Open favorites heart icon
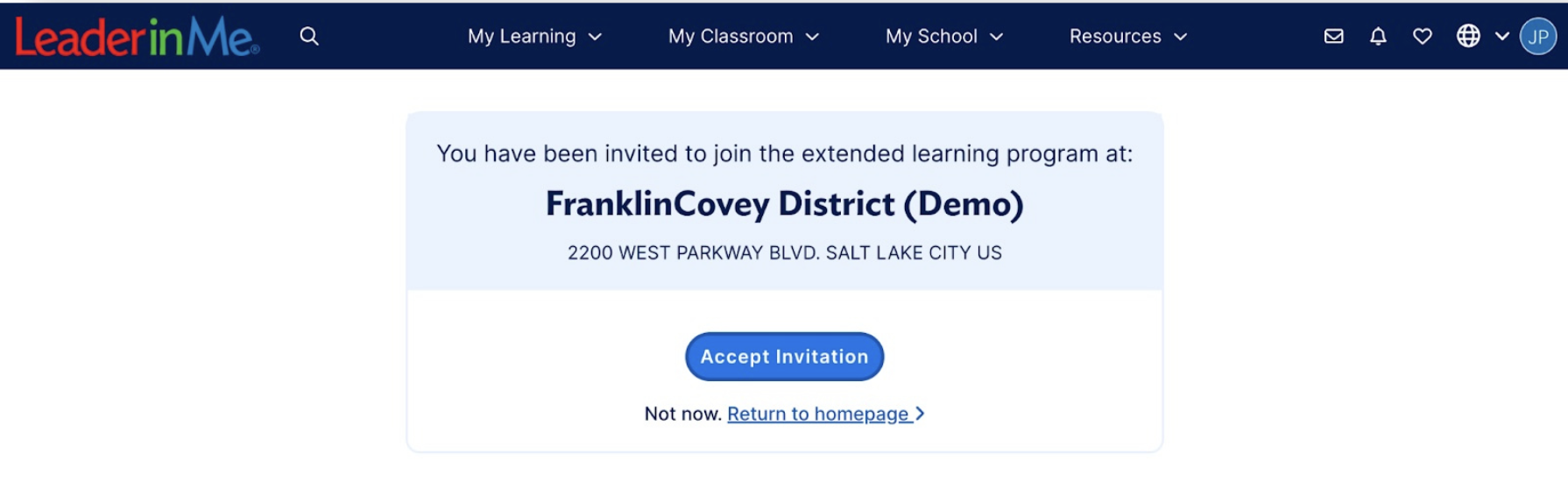This screenshot has height=482, width=1568. (x=1423, y=36)
